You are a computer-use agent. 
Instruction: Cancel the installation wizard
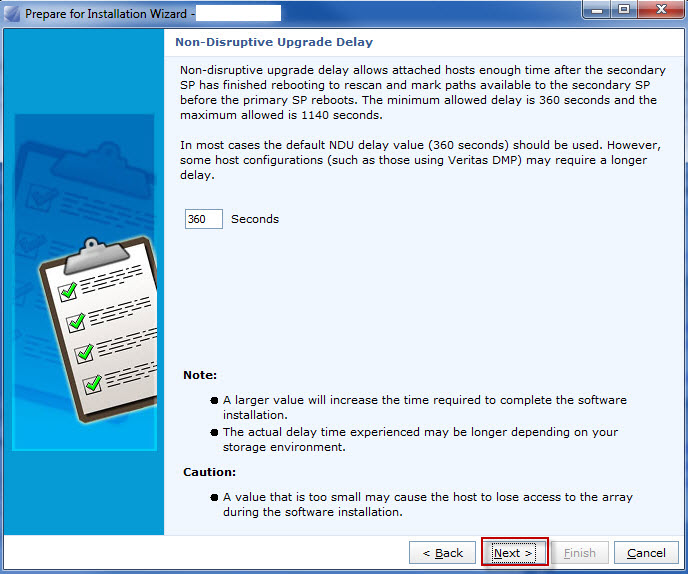click(x=646, y=552)
